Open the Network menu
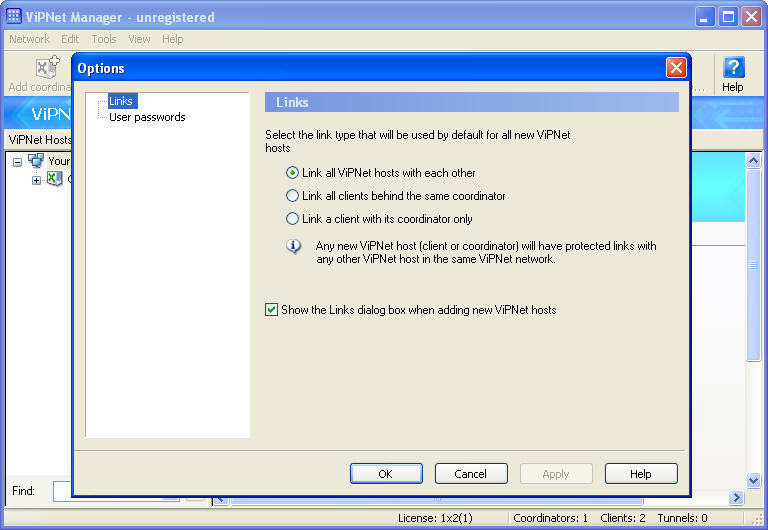768x530 pixels. 29,39
